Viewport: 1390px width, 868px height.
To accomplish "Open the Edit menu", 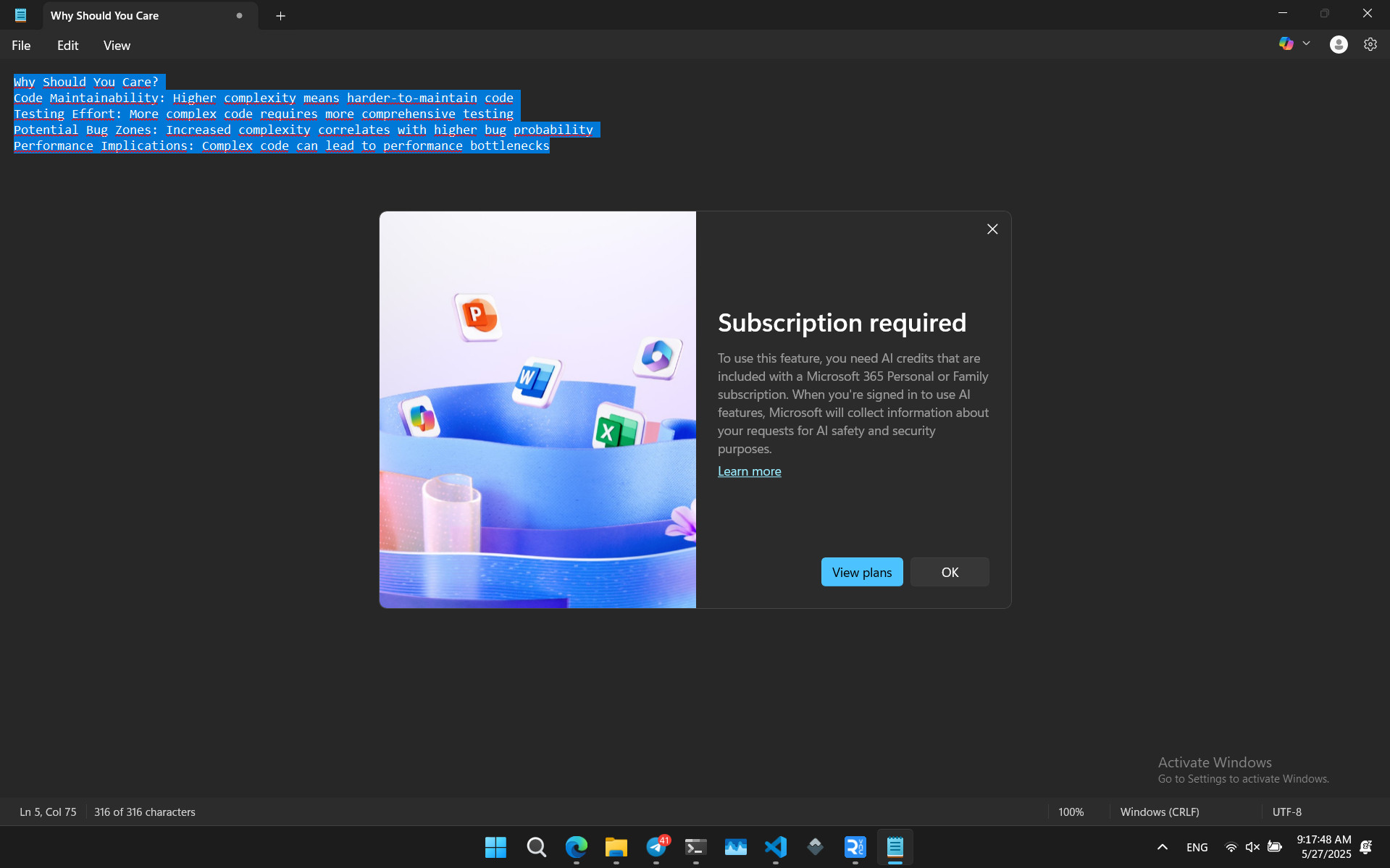I will pos(68,46).
